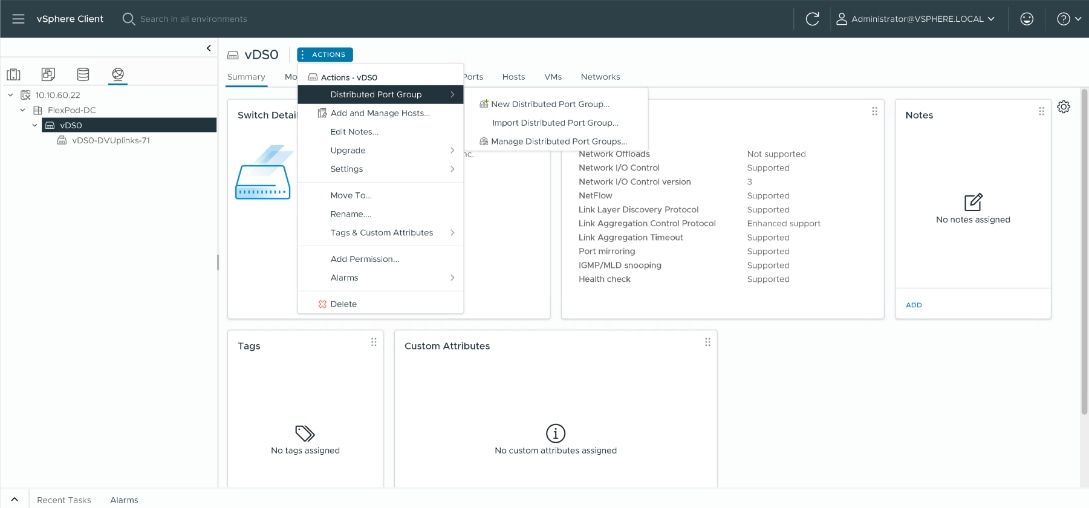Choose Manage Distributed Port Groups
The image size is (1089, 508).
(x=558, y=142)
